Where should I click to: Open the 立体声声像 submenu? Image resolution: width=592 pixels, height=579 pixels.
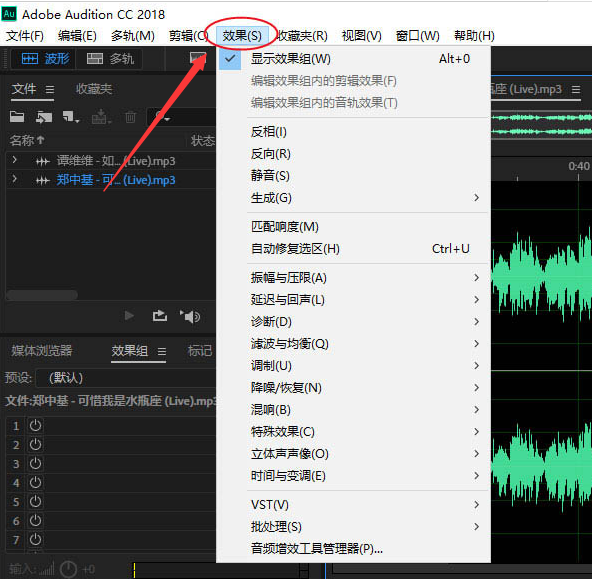coord(354,454)
